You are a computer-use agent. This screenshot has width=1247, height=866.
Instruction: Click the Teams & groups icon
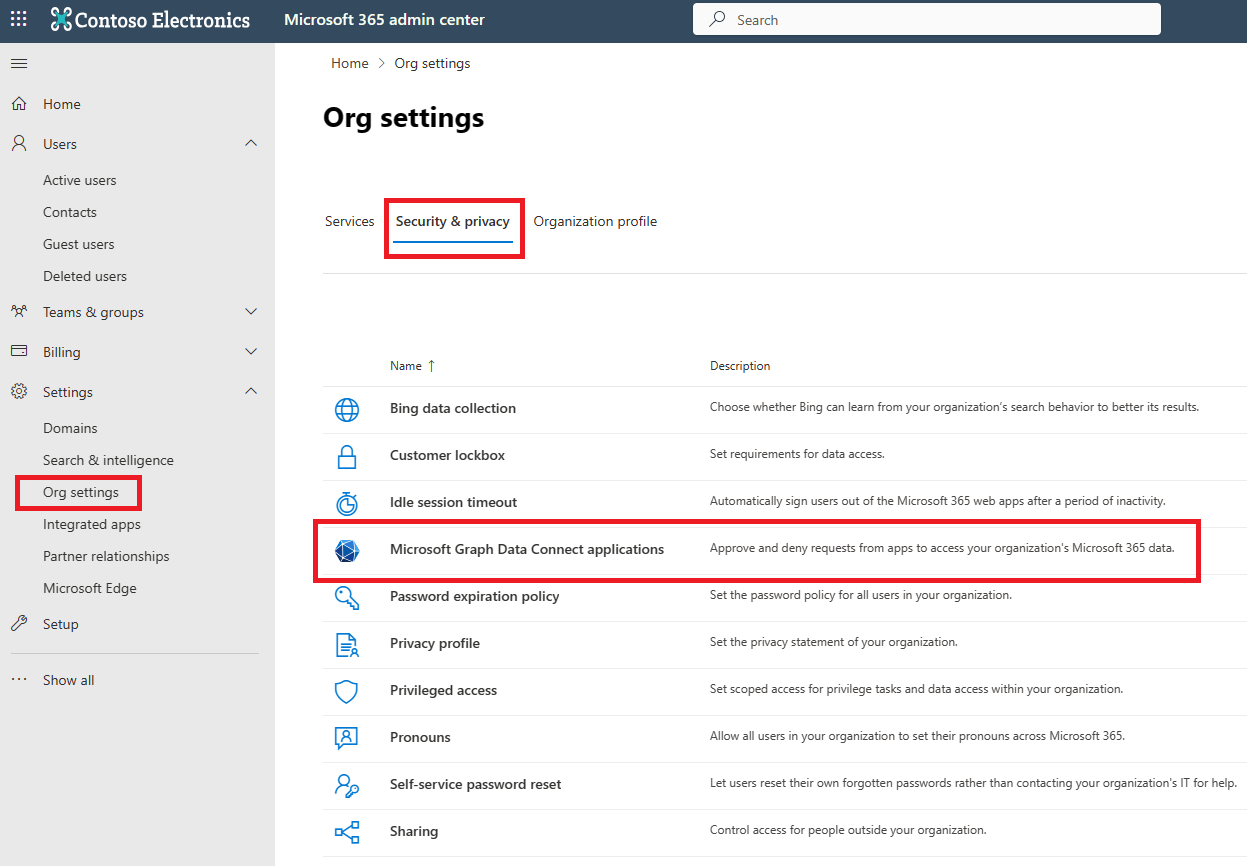click(x=19, y=312)
